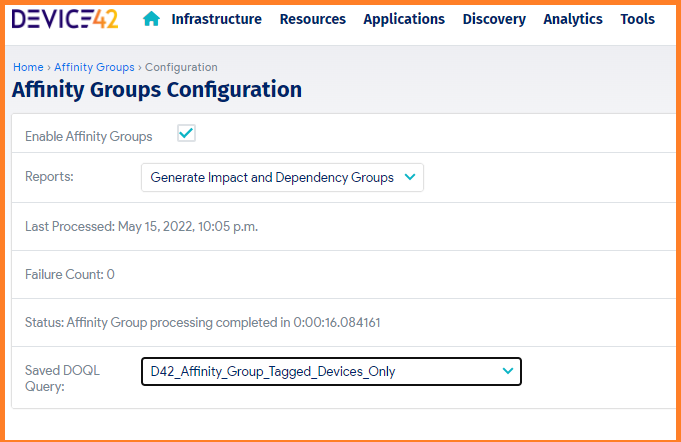Click the Home breadcrumb link
681x442 pixels.
point(27,67)
